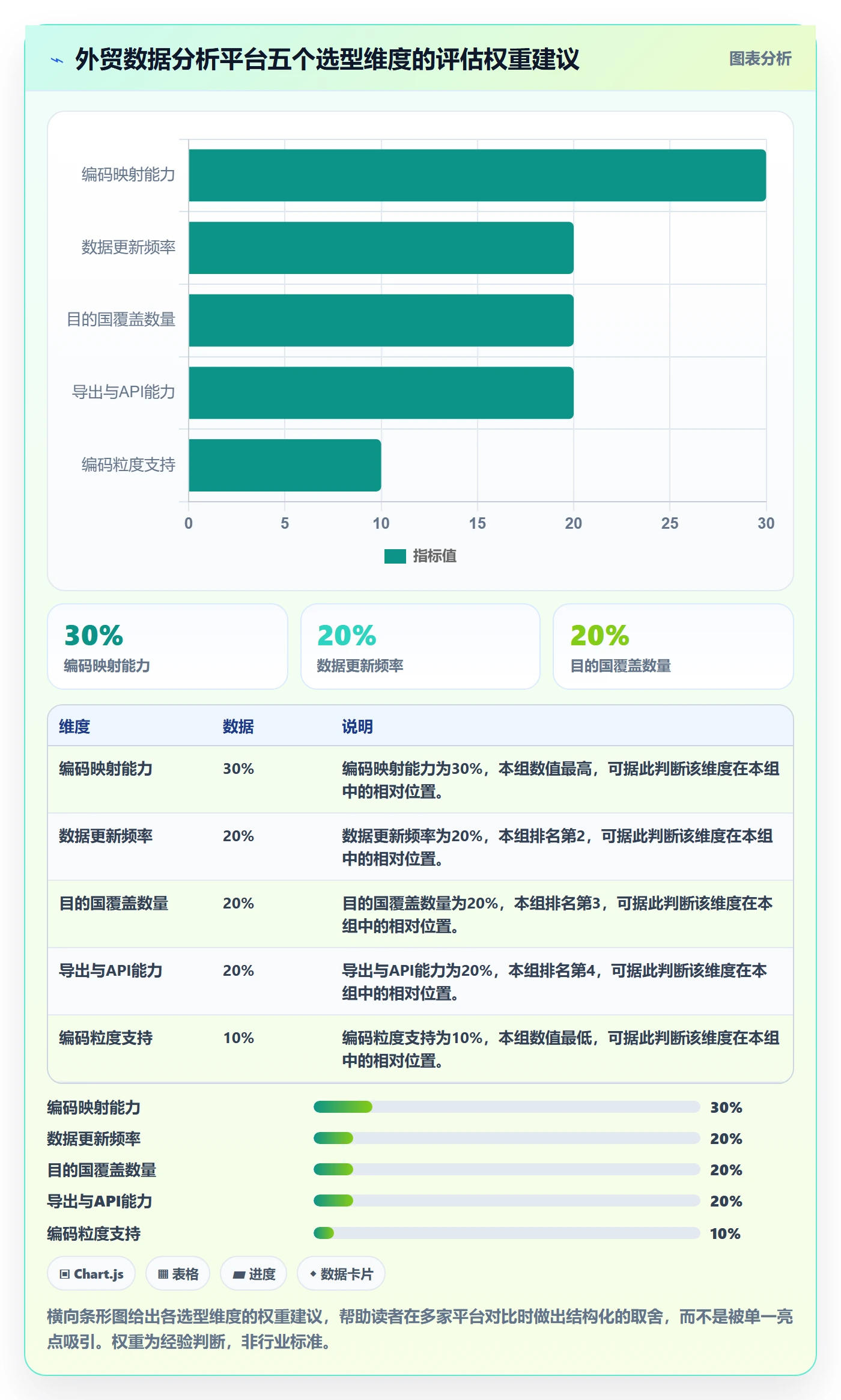The height and width of the screenshot is (1400, 841).
Task: Click the 目的国覆盖数量 progress bar
Action: (x=506, y=1169)
